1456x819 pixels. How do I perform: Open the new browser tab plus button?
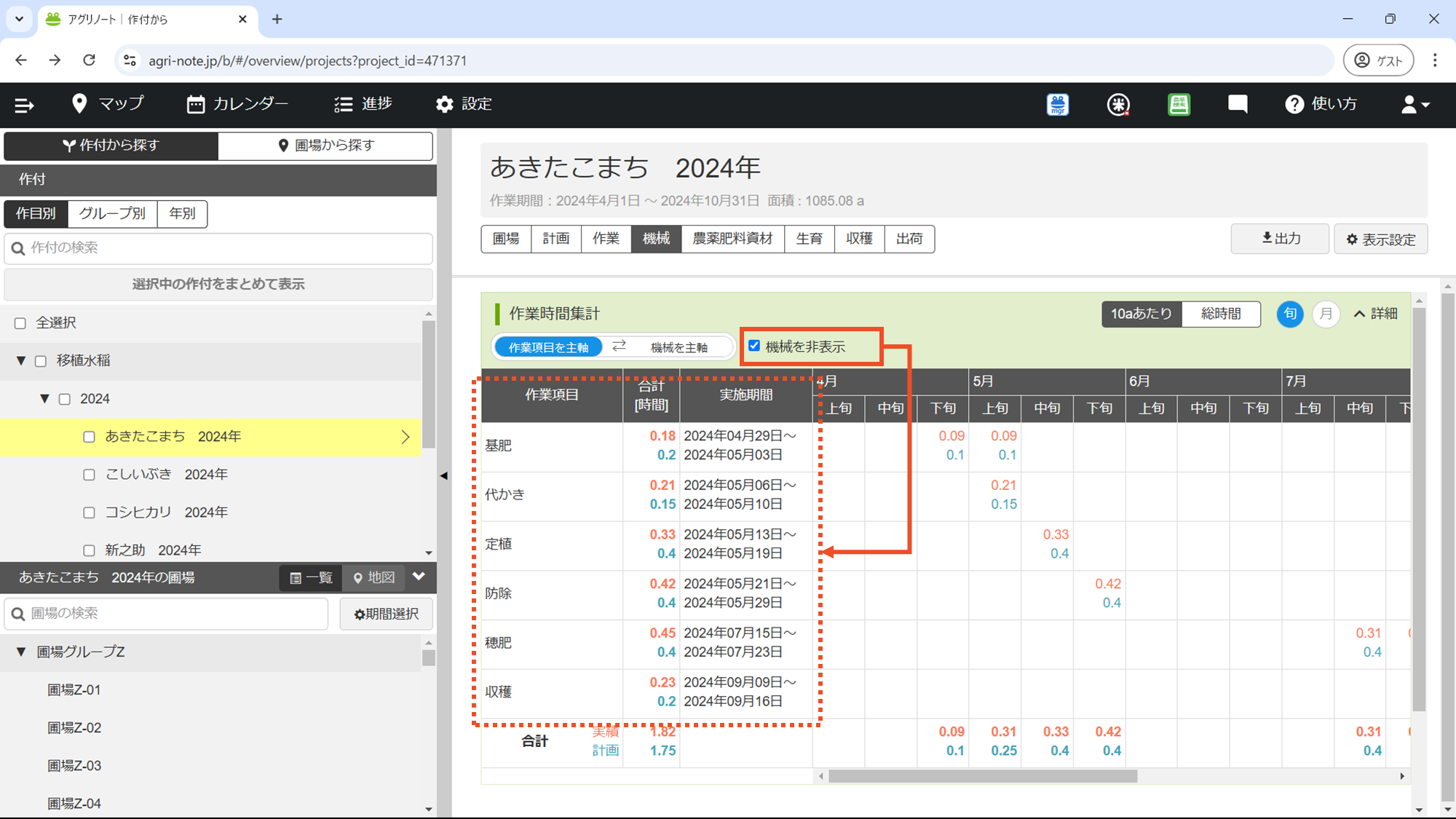277,20
